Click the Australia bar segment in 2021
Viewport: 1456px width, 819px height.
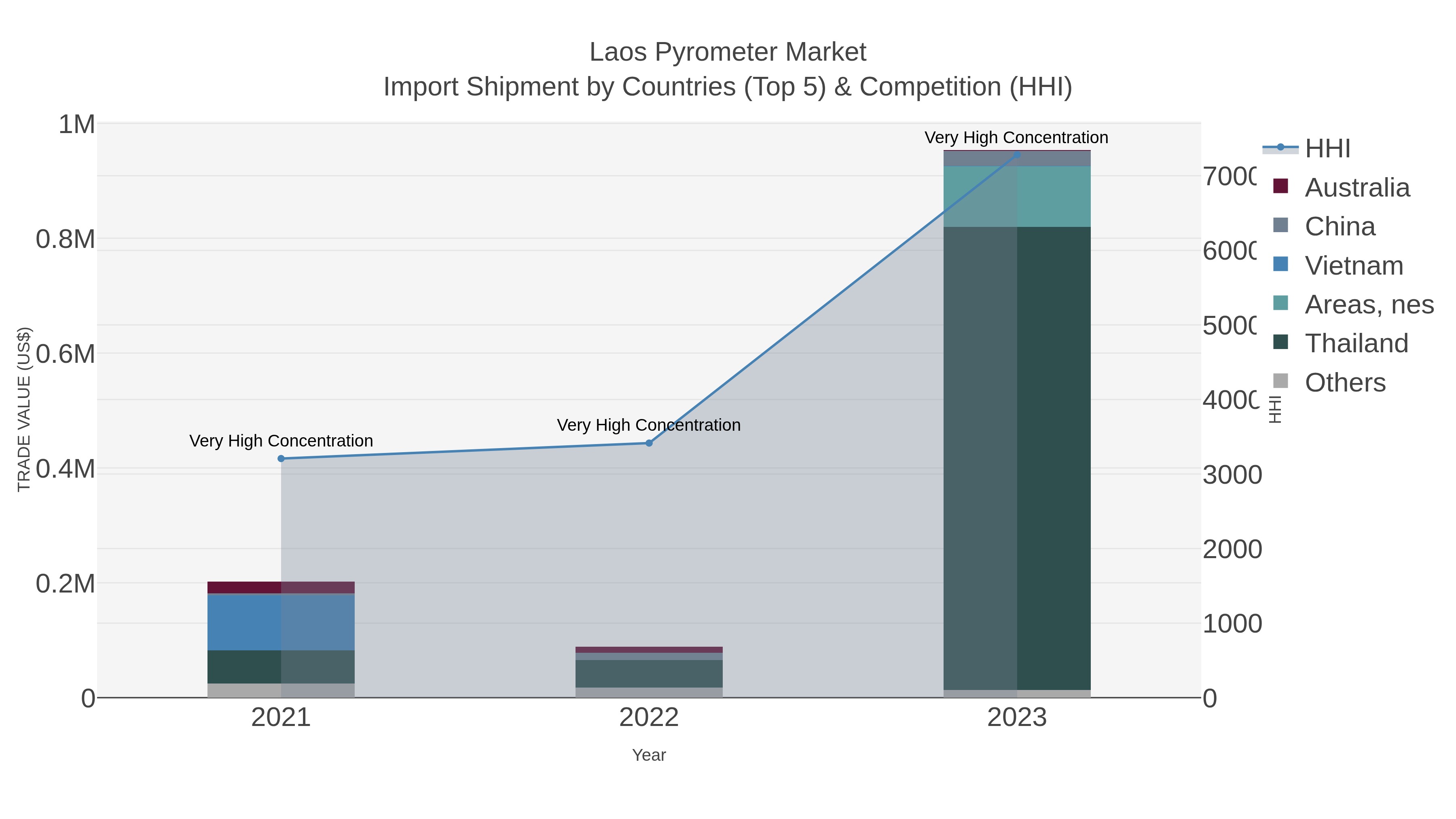(281, 587)
